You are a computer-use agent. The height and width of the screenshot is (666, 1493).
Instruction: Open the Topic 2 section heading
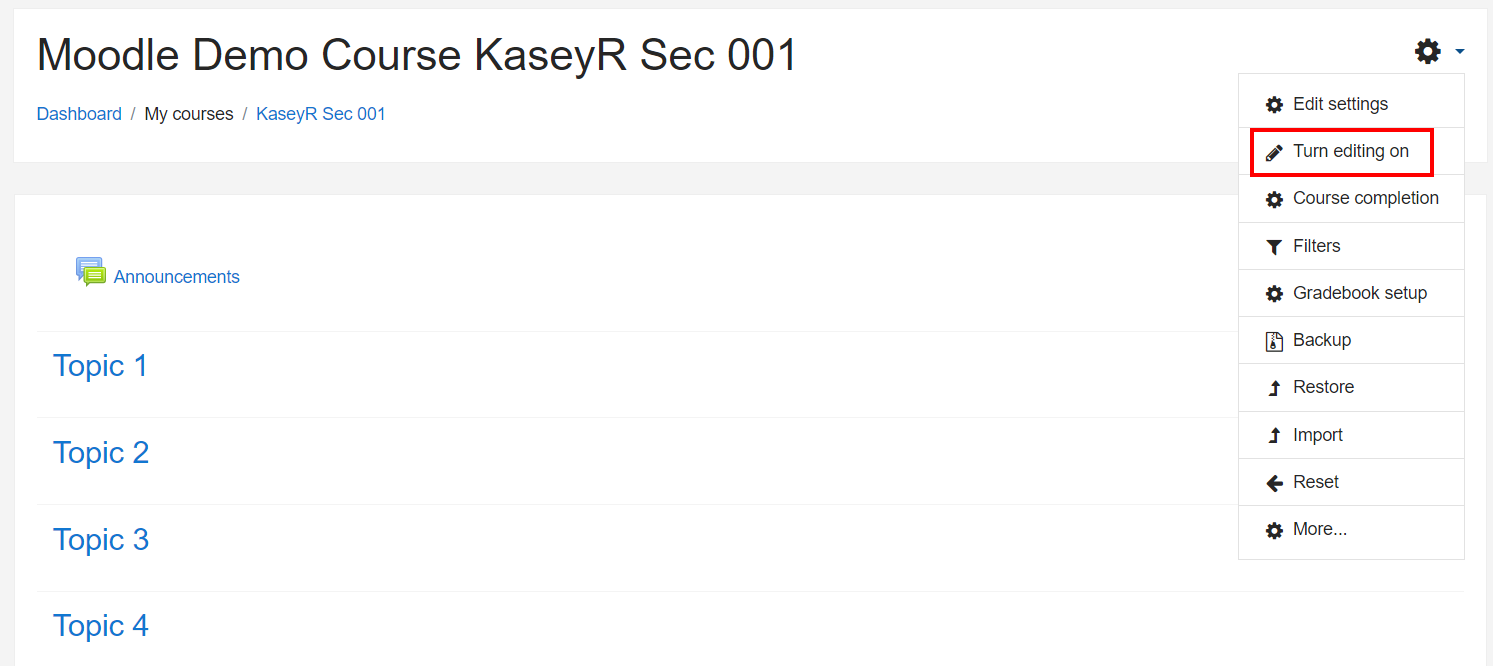point(101,453)
